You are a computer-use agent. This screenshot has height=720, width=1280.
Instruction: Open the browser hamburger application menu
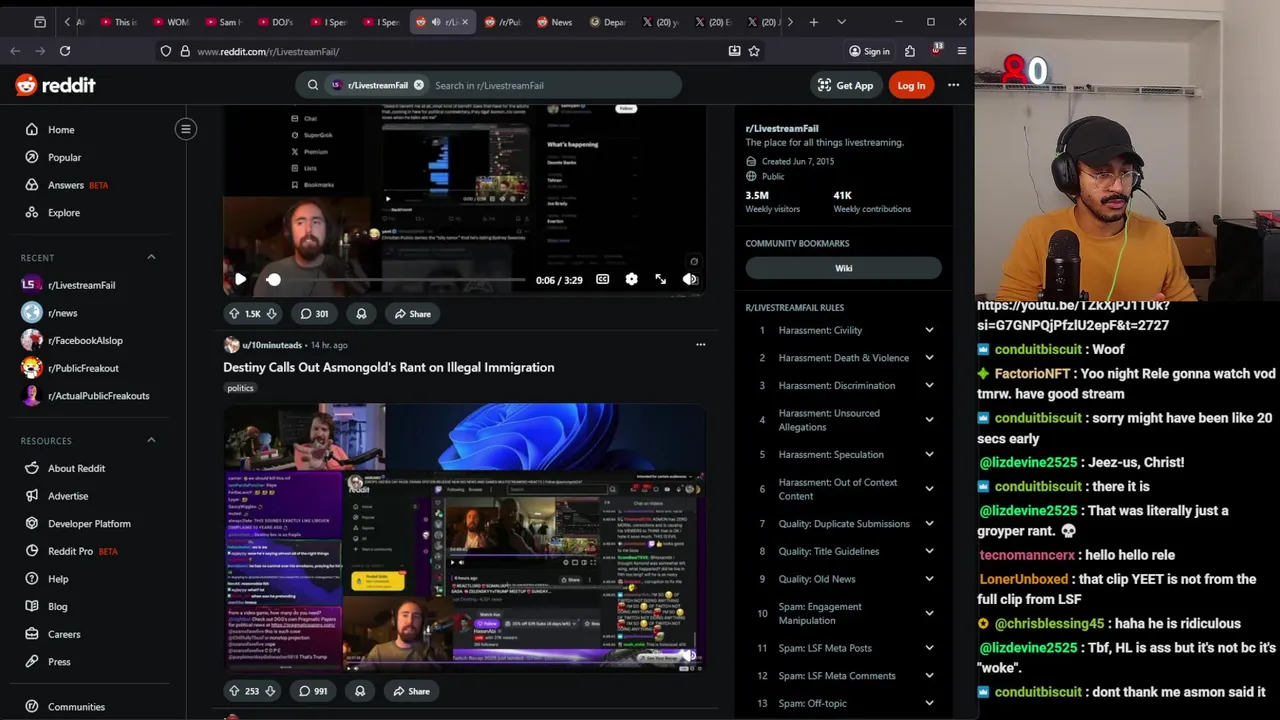click(962, 51)
